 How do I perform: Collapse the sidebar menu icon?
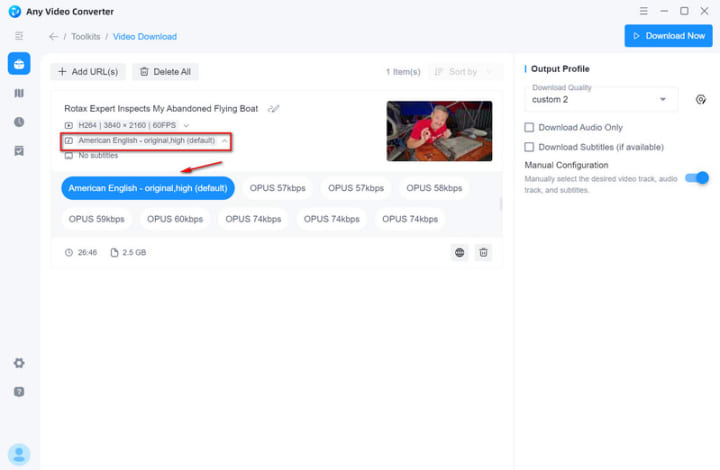[19, 36]
